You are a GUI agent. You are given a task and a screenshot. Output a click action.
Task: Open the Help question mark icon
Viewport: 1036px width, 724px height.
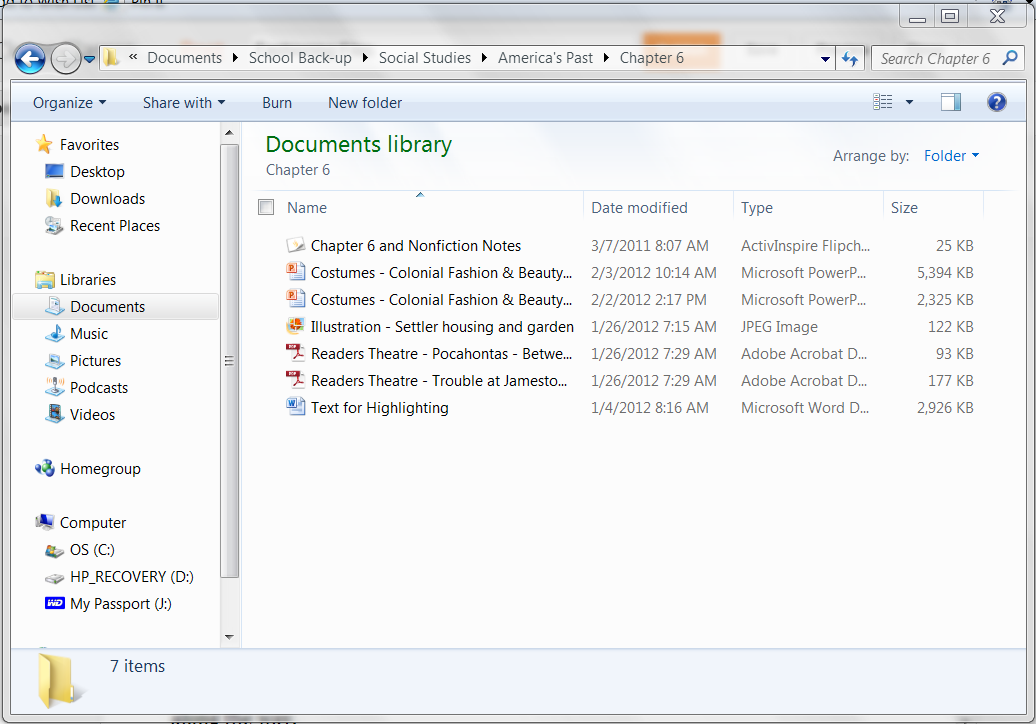[996, 102]
